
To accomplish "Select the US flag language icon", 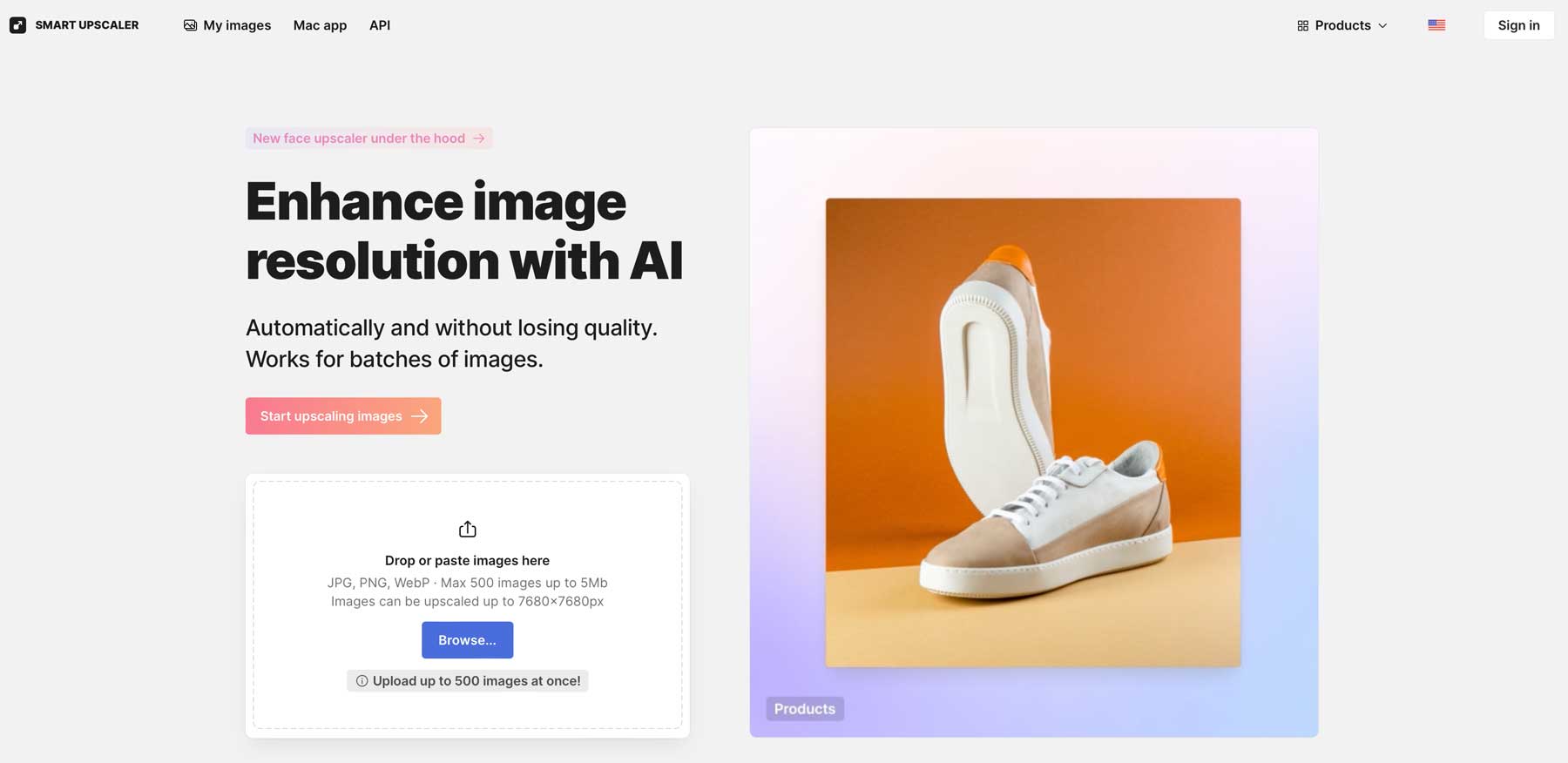I will [x=1436, y=25].
